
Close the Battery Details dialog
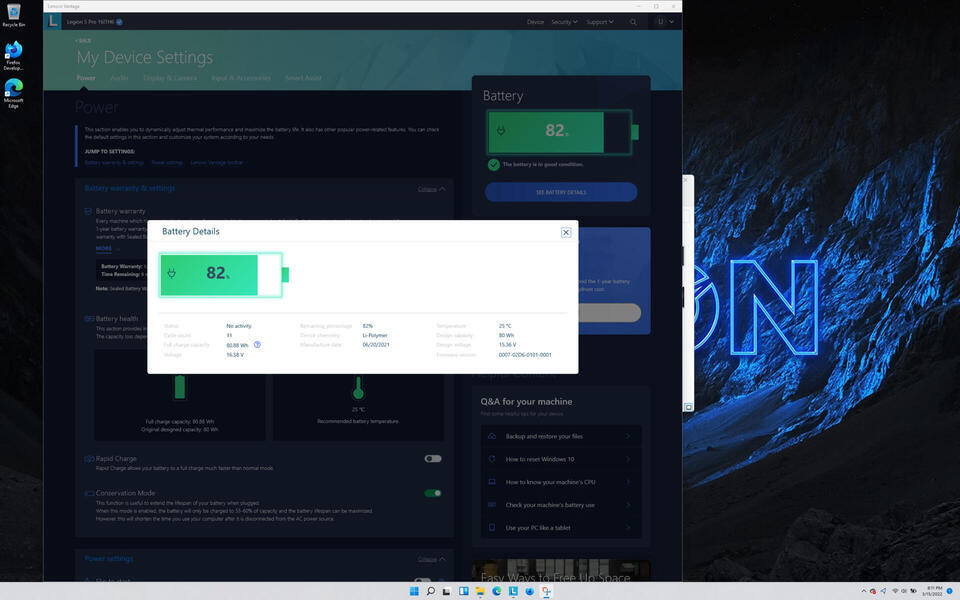point(566,232)
